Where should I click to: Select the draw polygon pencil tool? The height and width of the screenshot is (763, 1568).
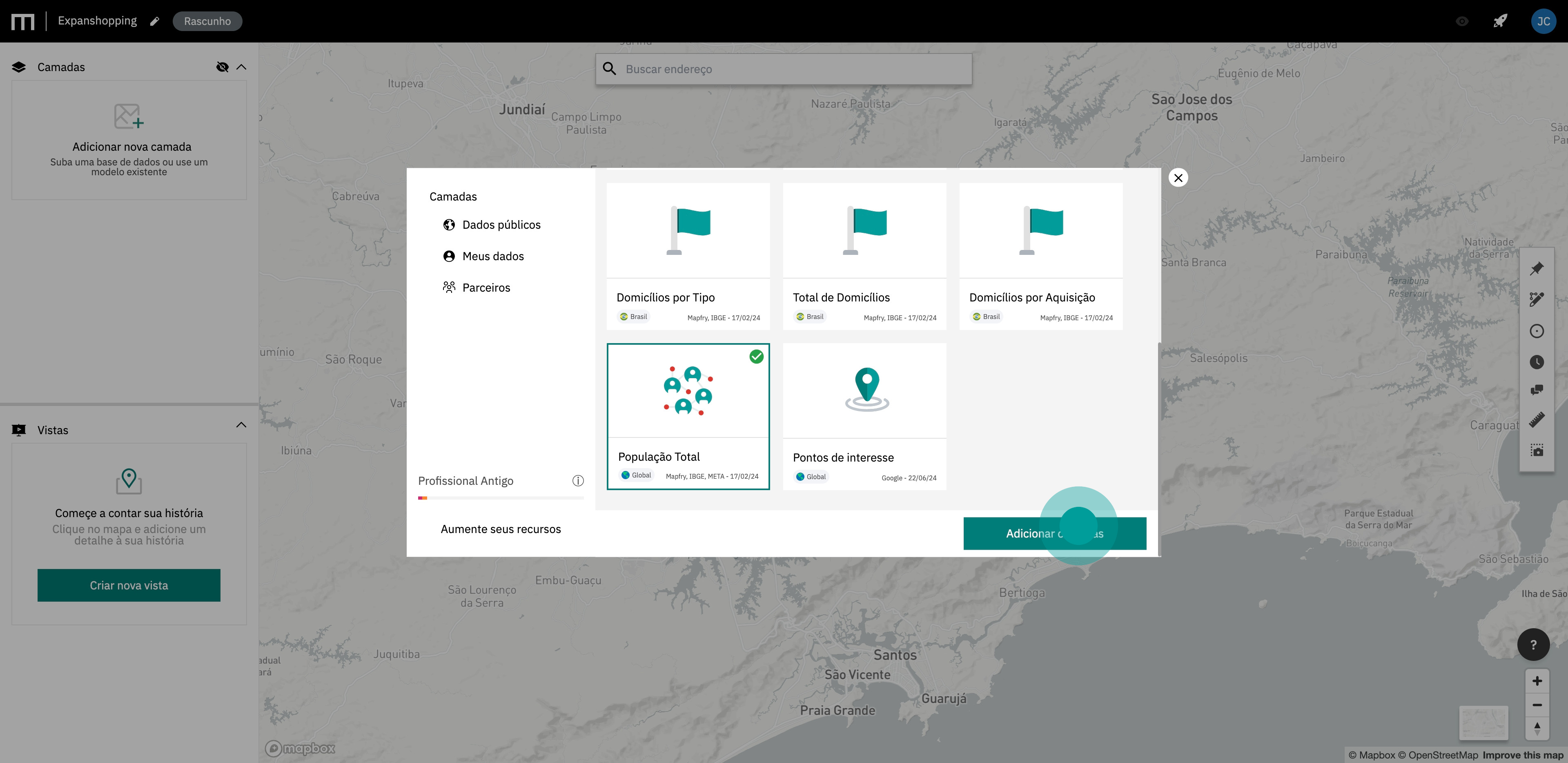pos(1536,299)
